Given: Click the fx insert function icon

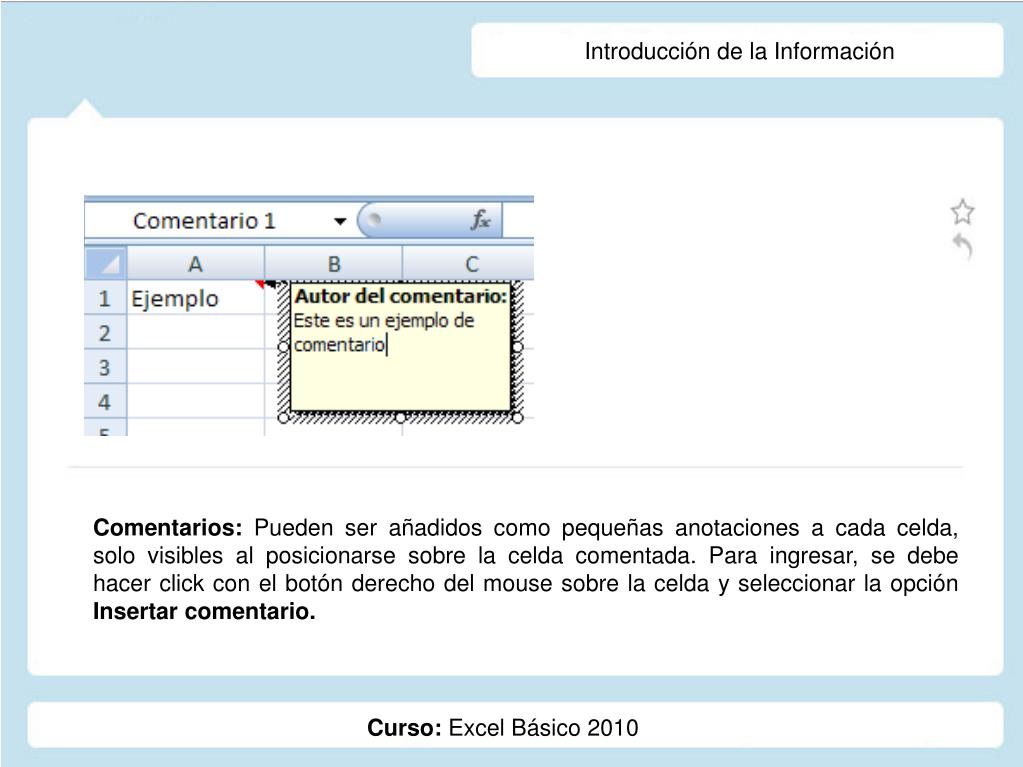Looking at the screenshot, I should [480, 220].
